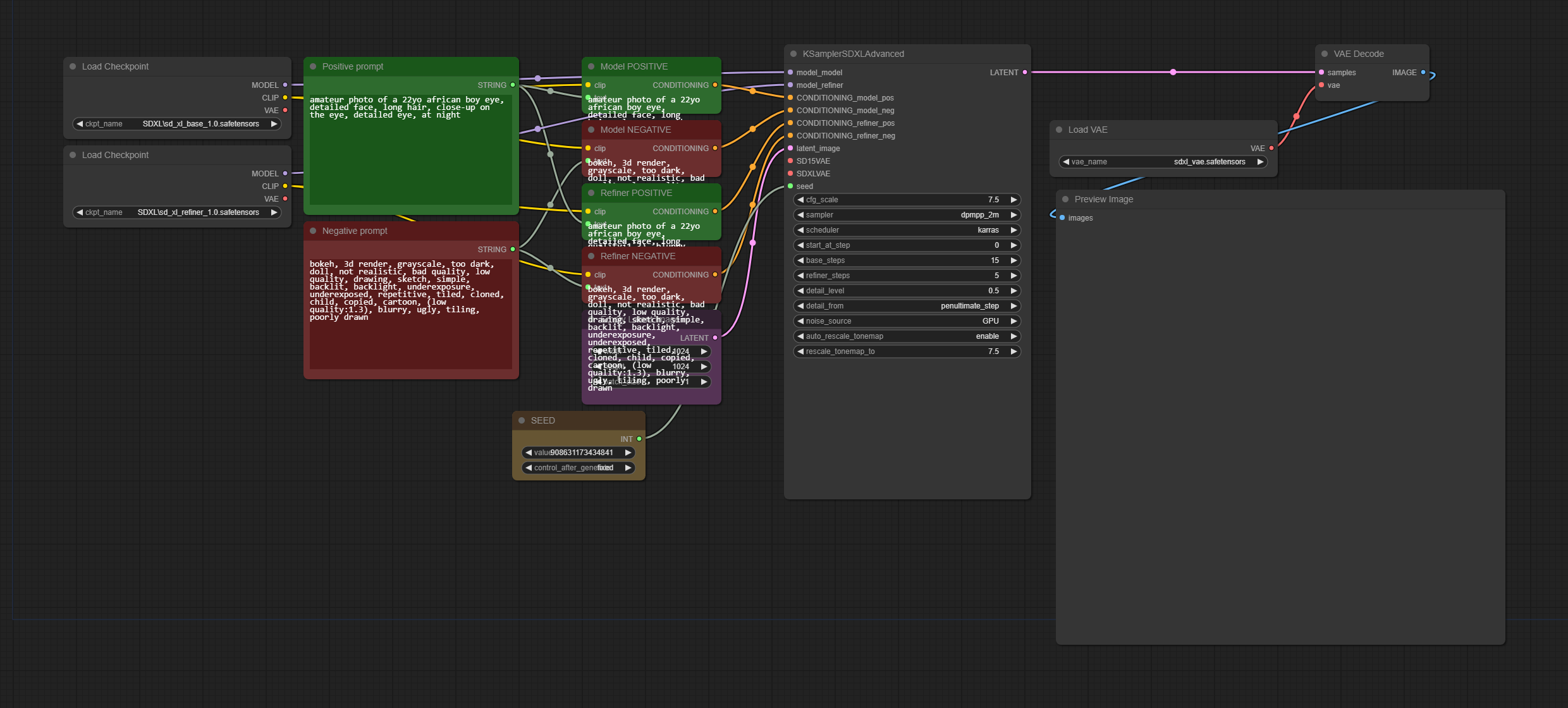The width and height of the screenshot is (1568, 708).
Task: Collapse the Refiner NEGATIVE node title dot
Action: point(591,256)
